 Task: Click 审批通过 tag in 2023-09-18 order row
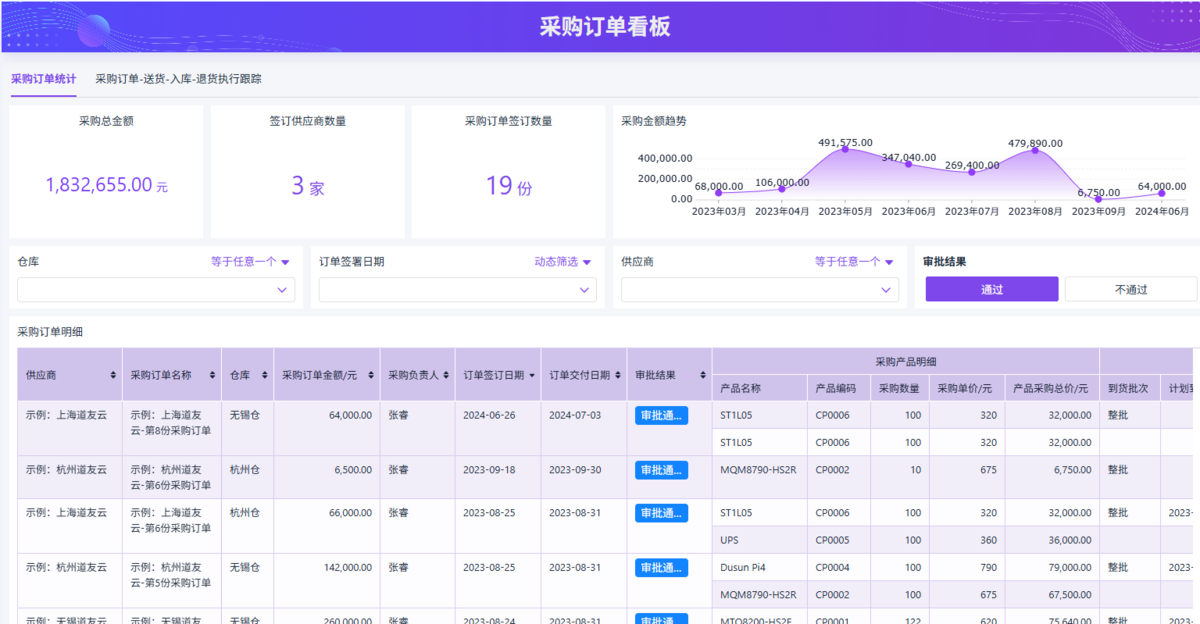[x=661, y=470]
